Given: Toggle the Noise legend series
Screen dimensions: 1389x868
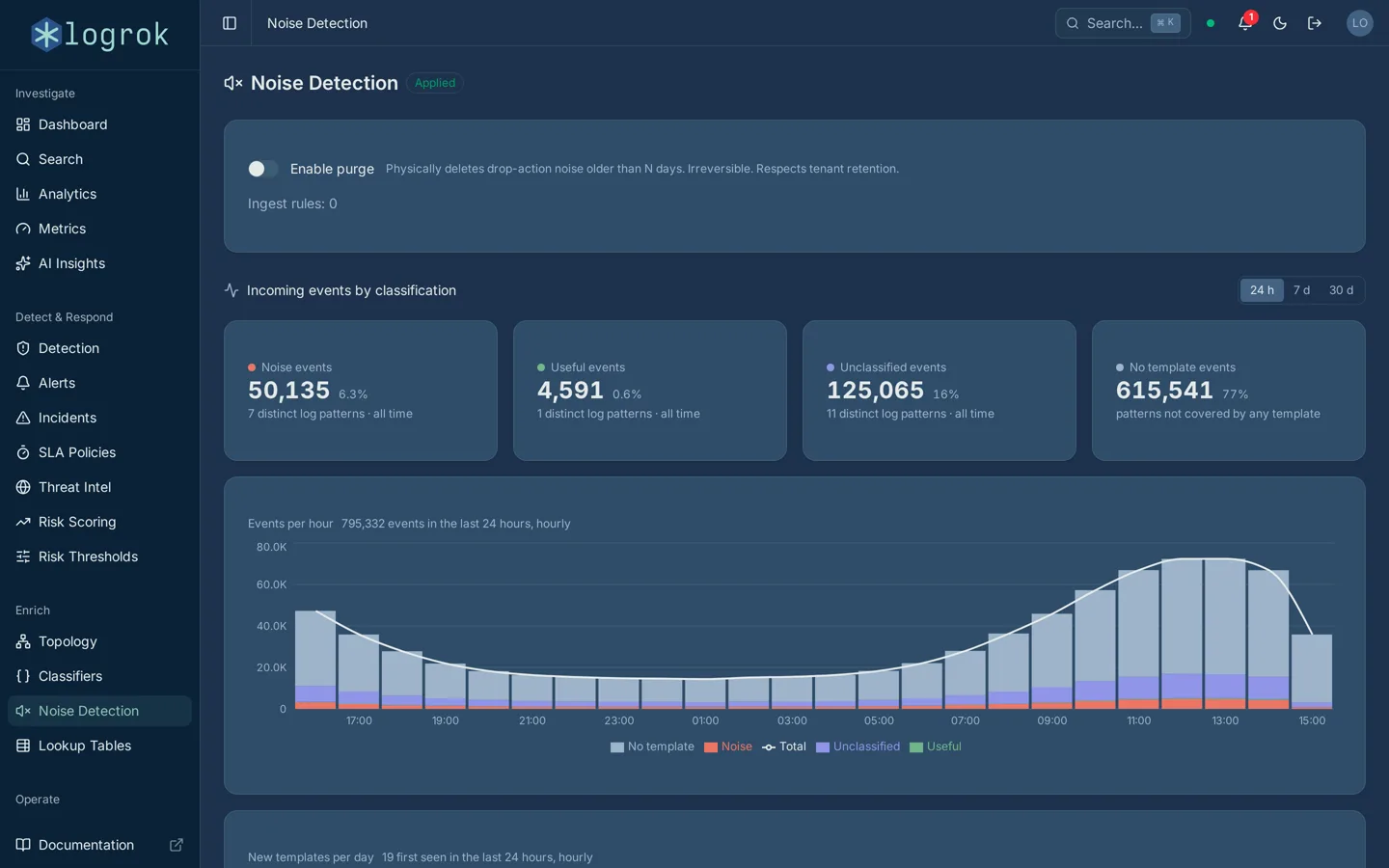Looking at the screenshot, I should [x=728, y=746].
